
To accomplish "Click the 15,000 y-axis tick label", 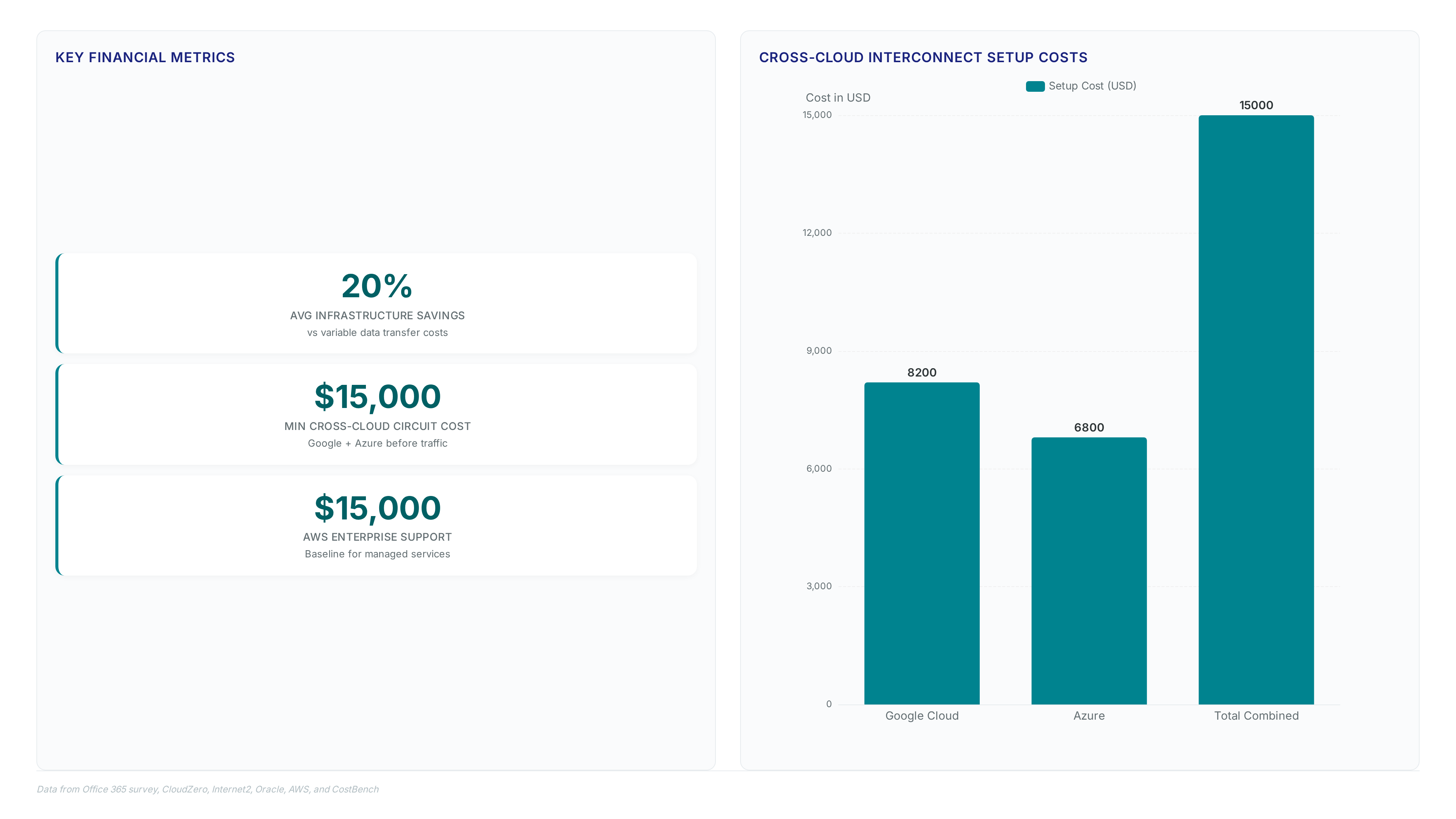I will [817, 115].
